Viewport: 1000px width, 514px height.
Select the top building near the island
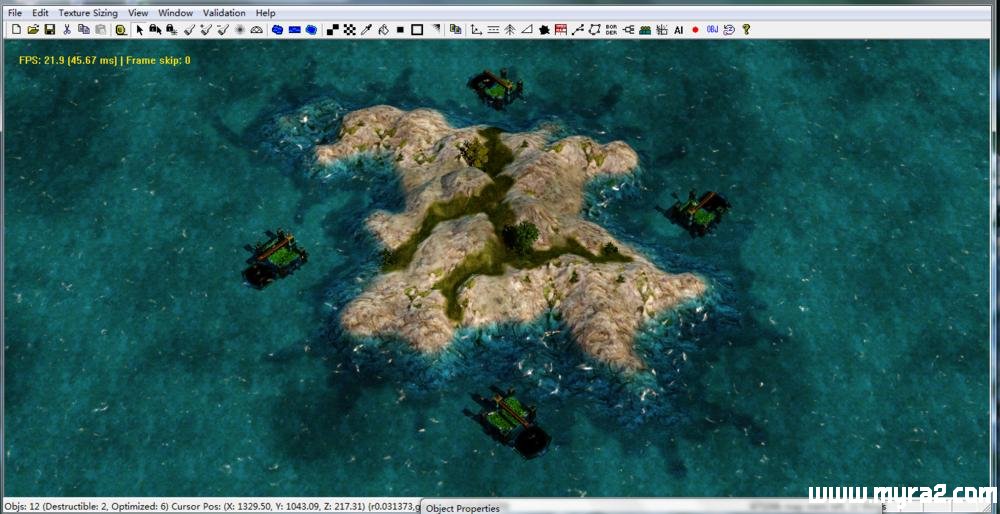(496, 90)
